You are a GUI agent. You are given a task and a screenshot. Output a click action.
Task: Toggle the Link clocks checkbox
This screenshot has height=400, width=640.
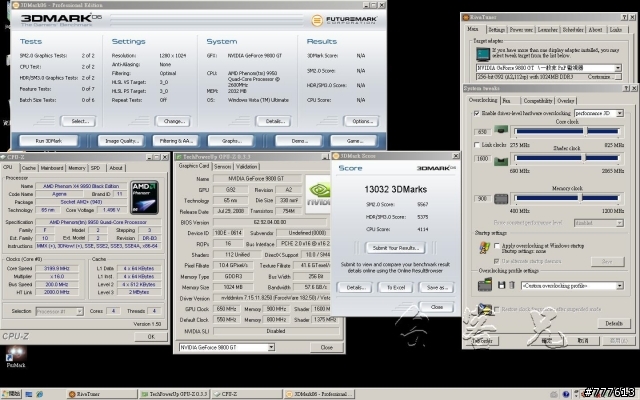click(x=476, y=145)
